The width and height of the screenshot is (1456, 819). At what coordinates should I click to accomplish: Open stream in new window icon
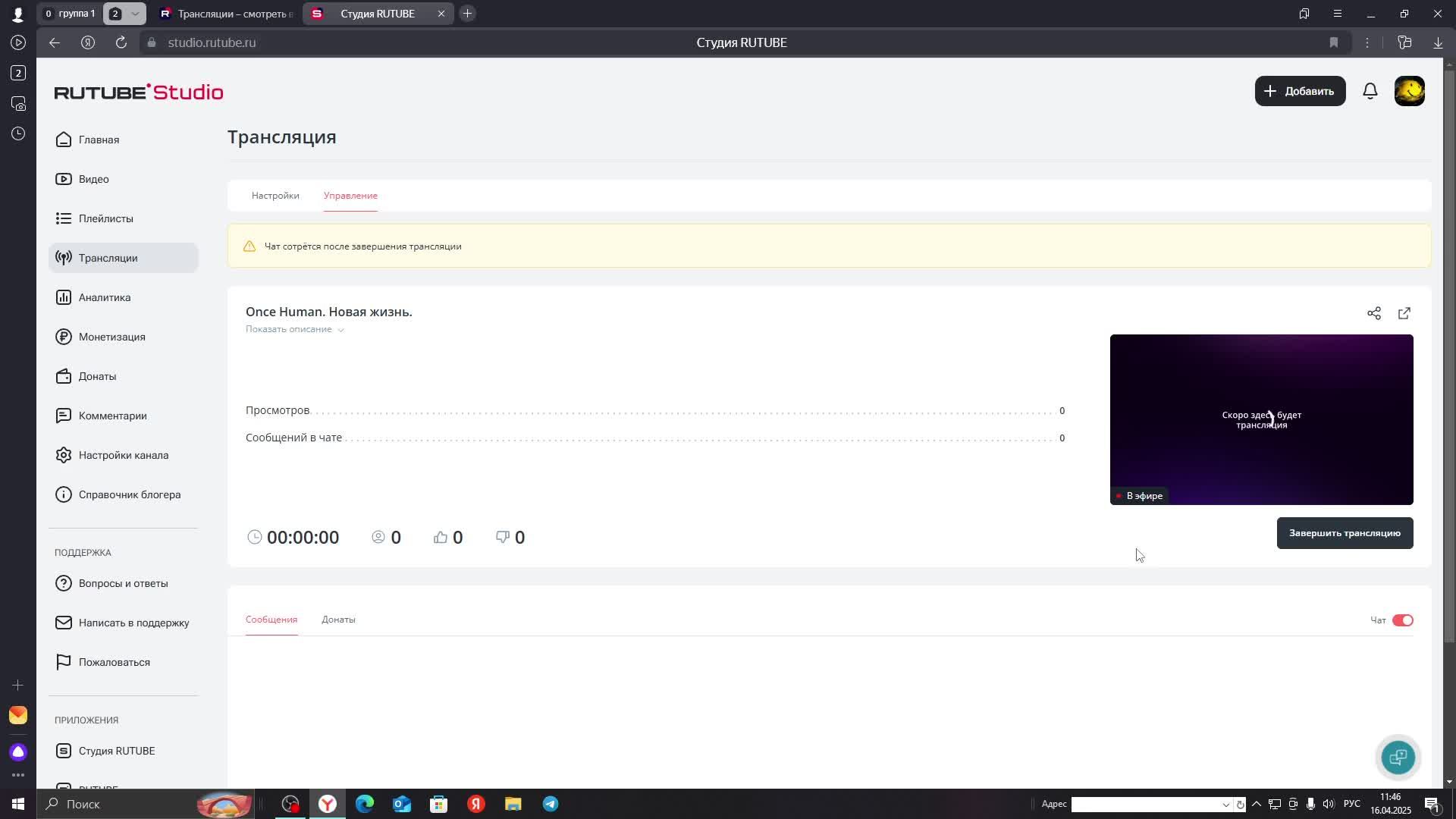1404,313
